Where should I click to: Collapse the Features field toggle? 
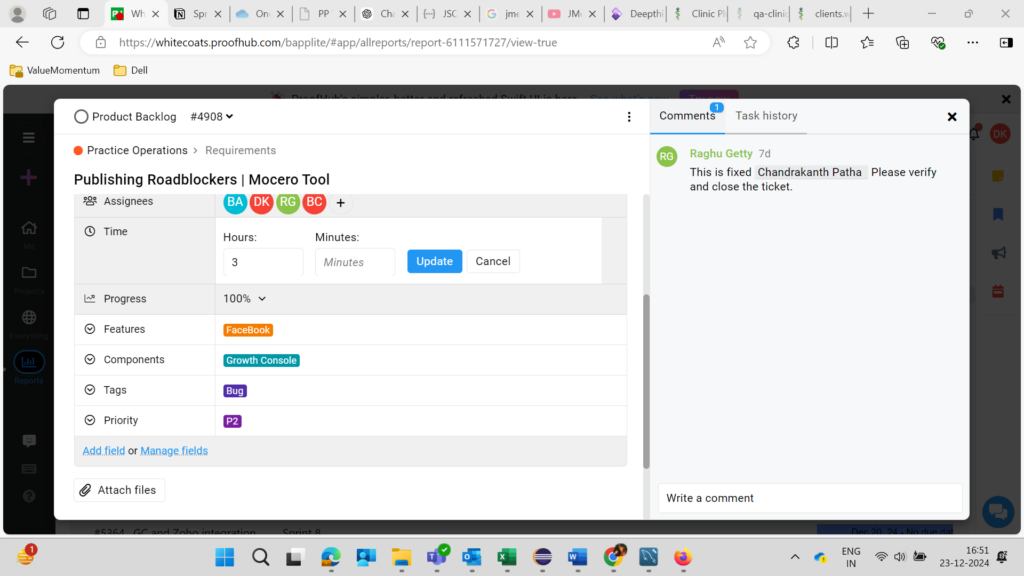point(90,330)
